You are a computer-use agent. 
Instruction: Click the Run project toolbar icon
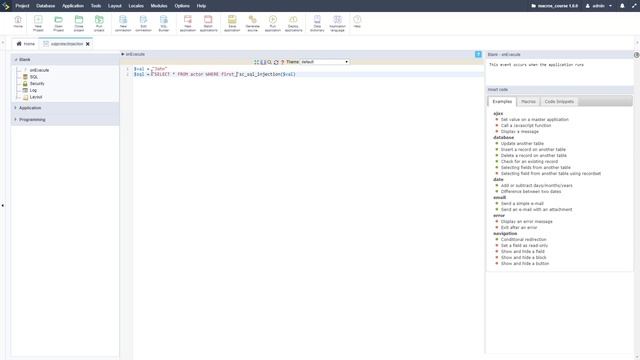[x=99, y=24]
